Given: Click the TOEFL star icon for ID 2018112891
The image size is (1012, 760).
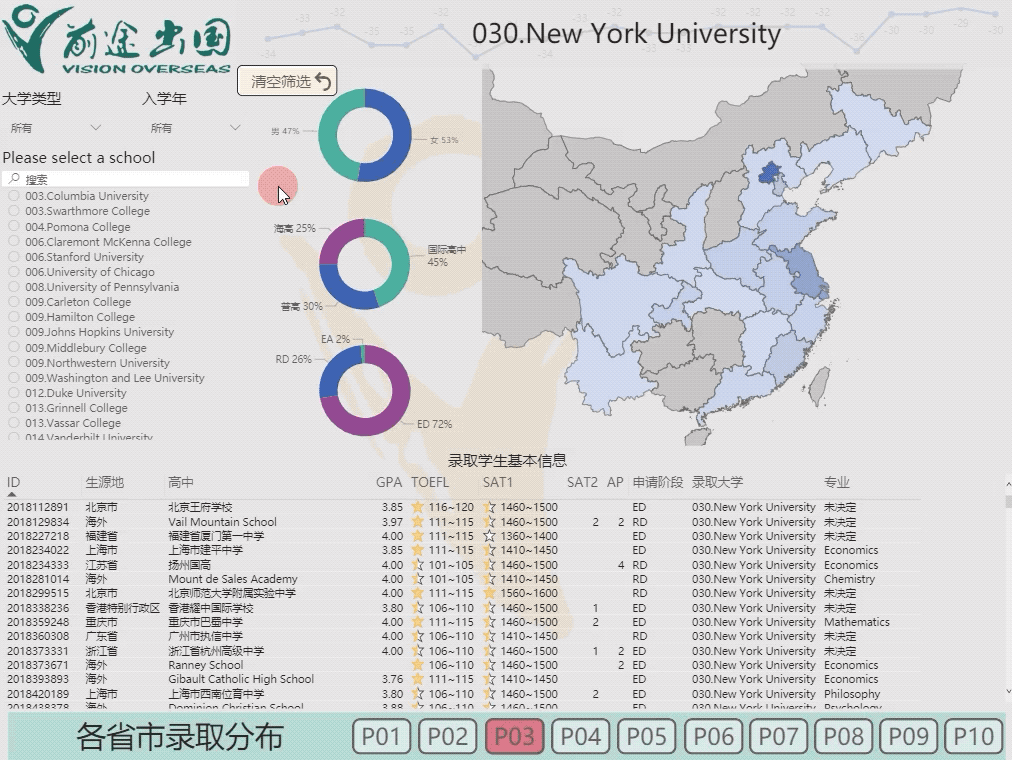Looking at the screenshot, I should (418, 508).
